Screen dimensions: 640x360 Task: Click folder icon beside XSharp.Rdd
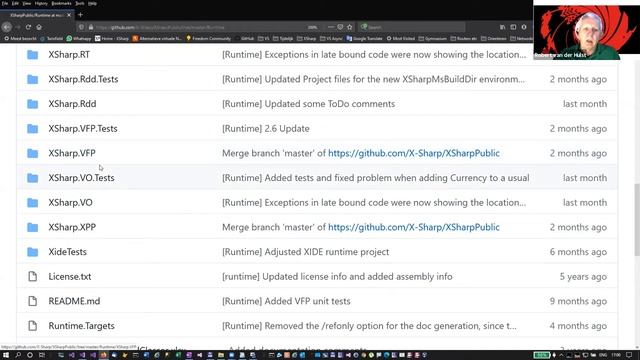click(33, 104)
